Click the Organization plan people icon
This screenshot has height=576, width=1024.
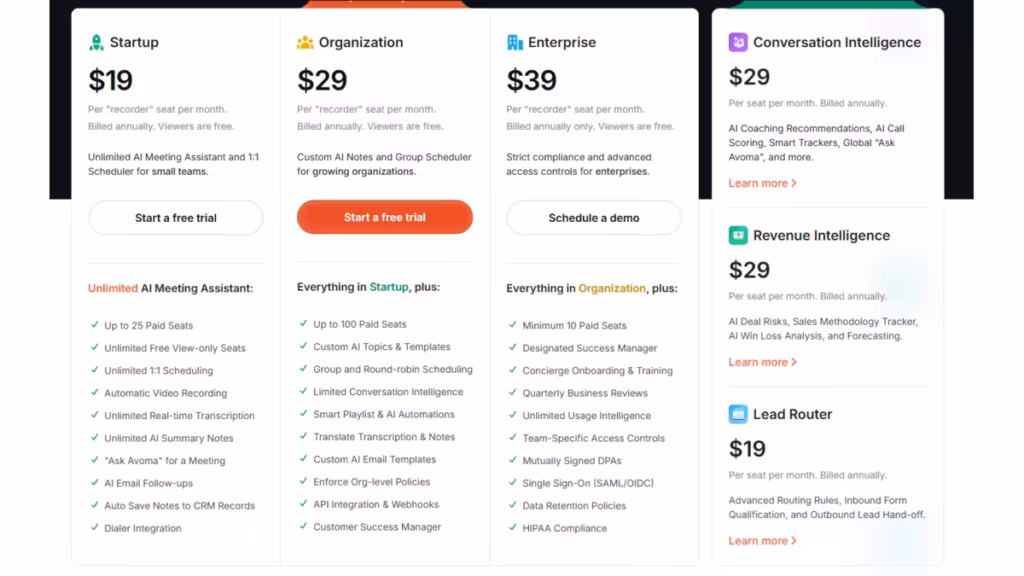(x=305, y=42)
